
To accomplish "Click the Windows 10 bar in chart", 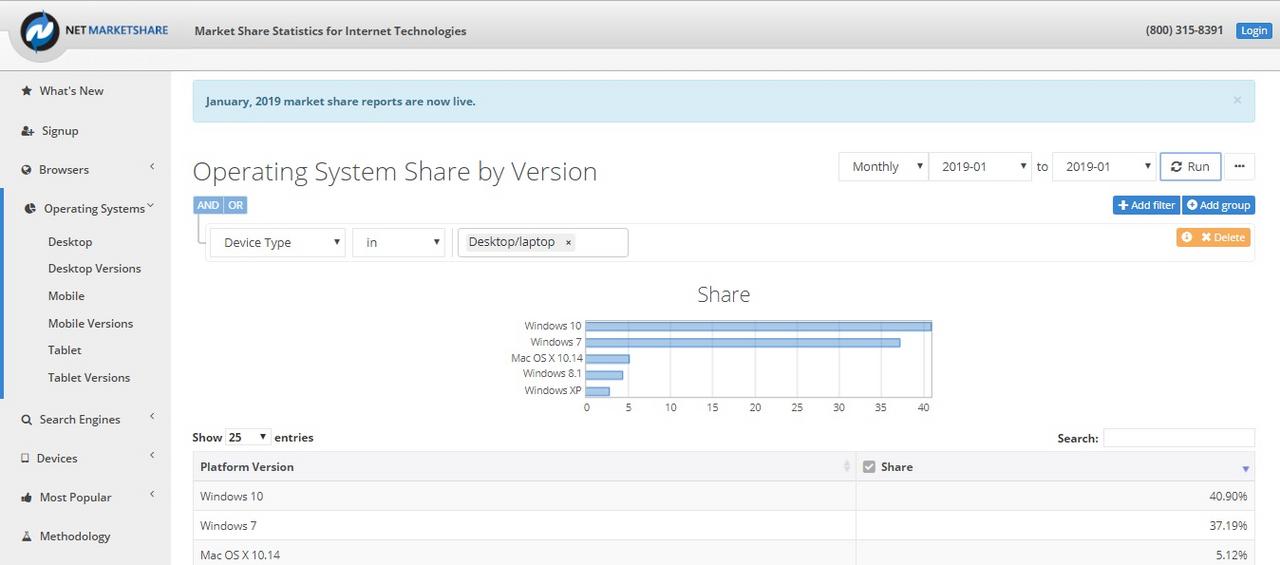I will (758, 326).
